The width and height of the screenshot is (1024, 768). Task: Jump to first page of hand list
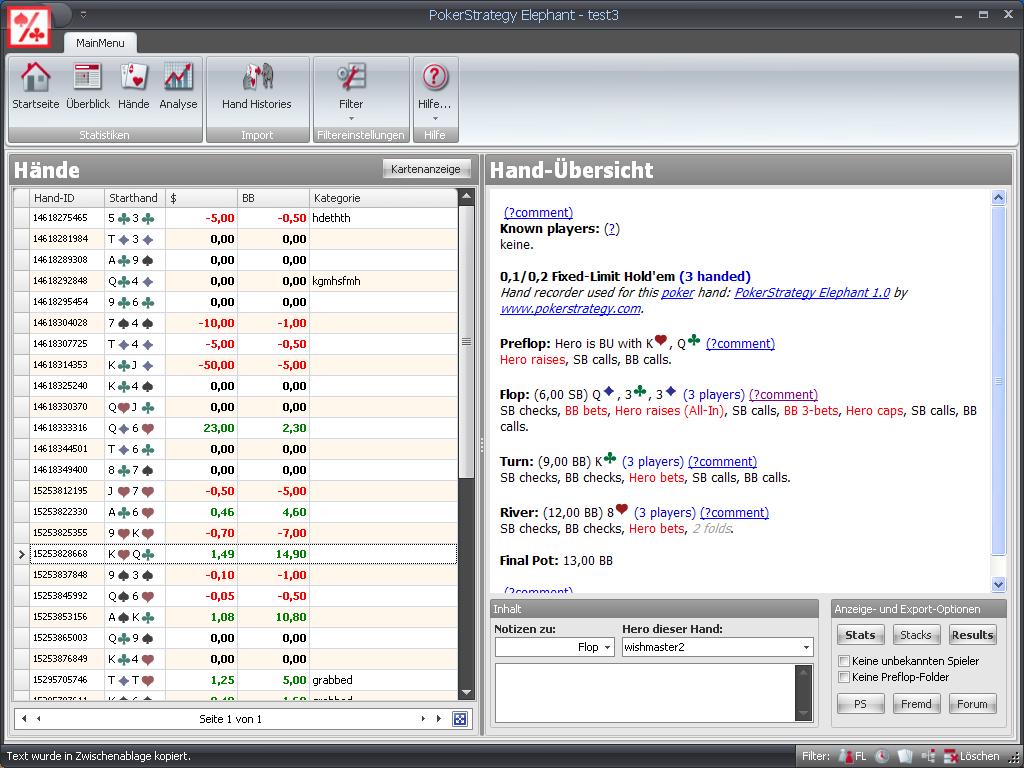(24, 719)
